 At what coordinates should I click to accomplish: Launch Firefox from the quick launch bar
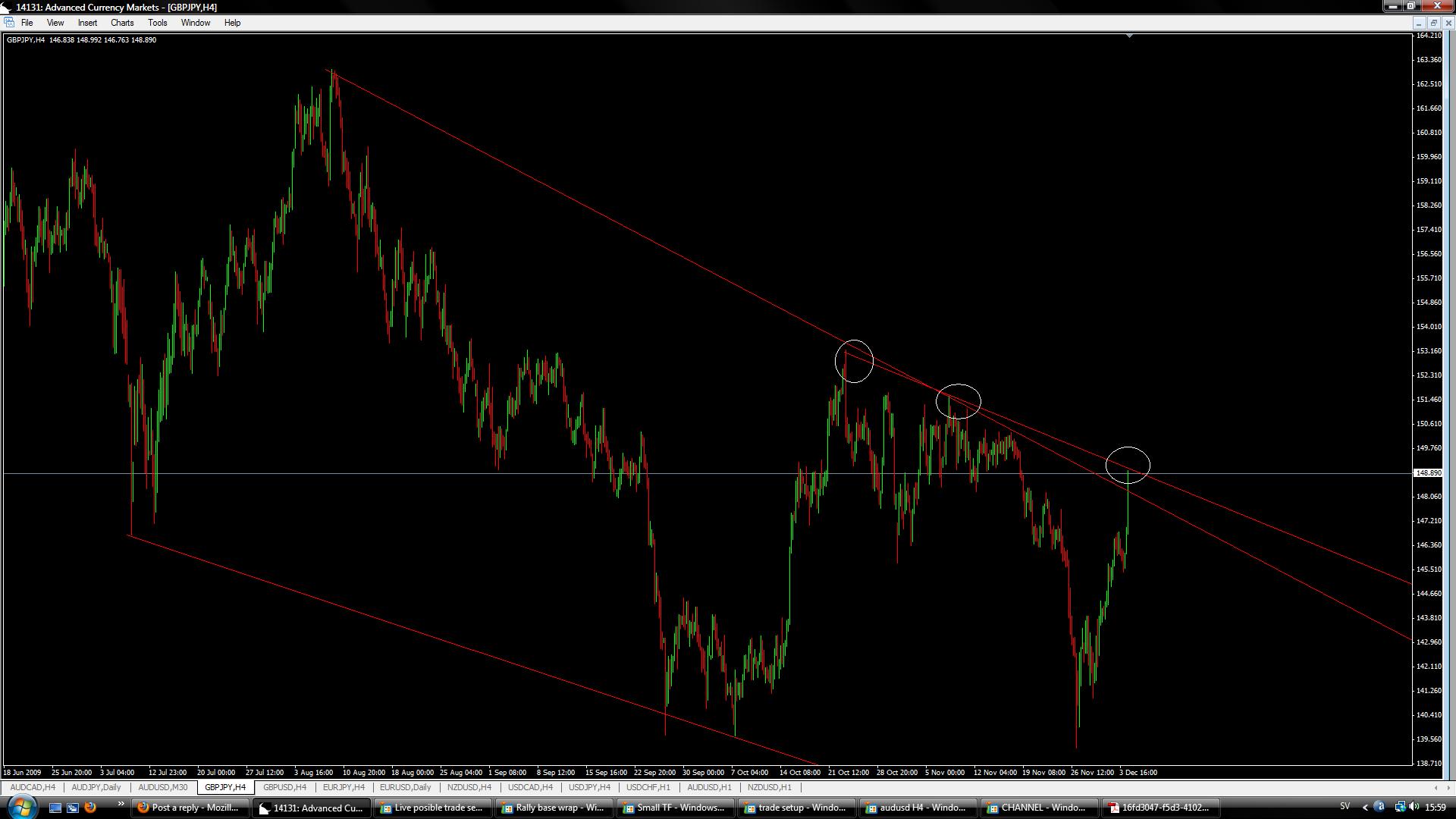pyautogui.click(x=90, y=808)
